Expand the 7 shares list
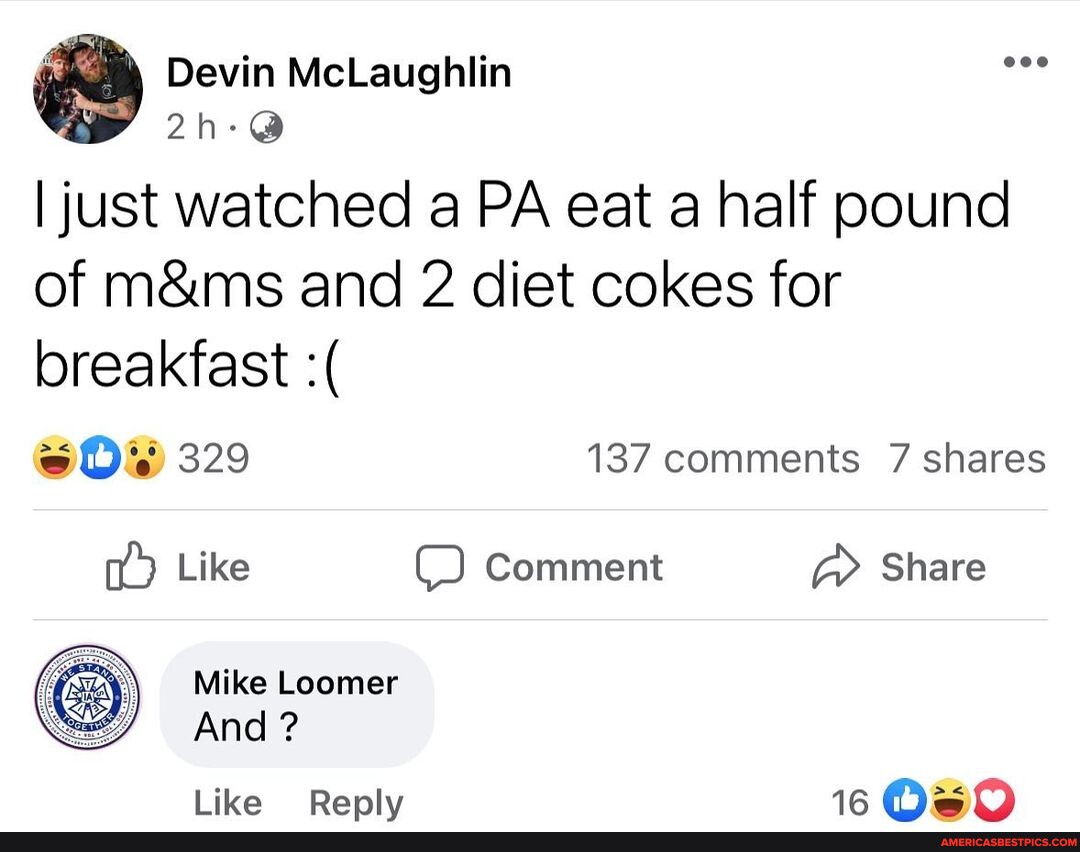 click(967, 458)
